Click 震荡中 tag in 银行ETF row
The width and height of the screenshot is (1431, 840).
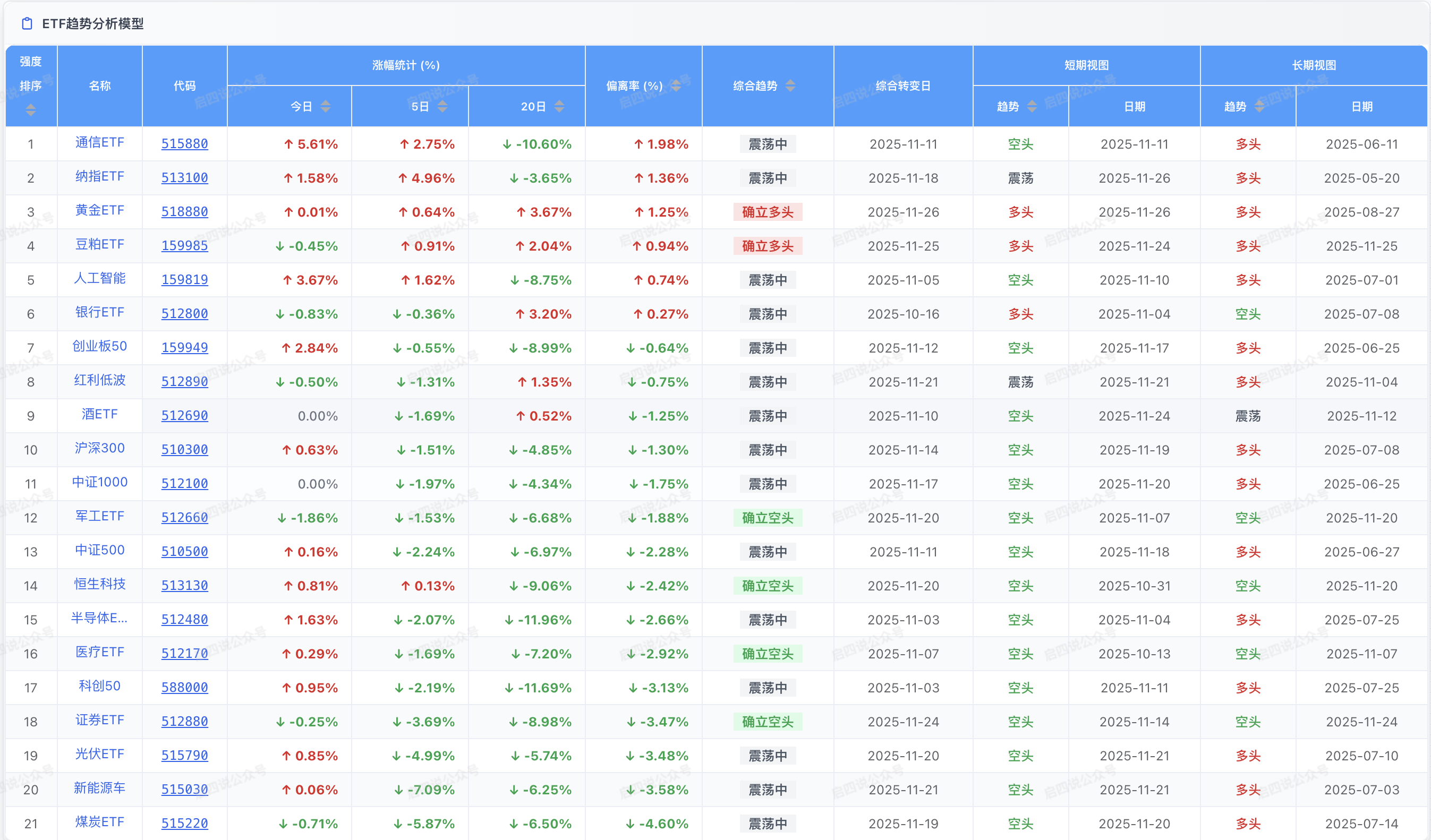point(767,314)
